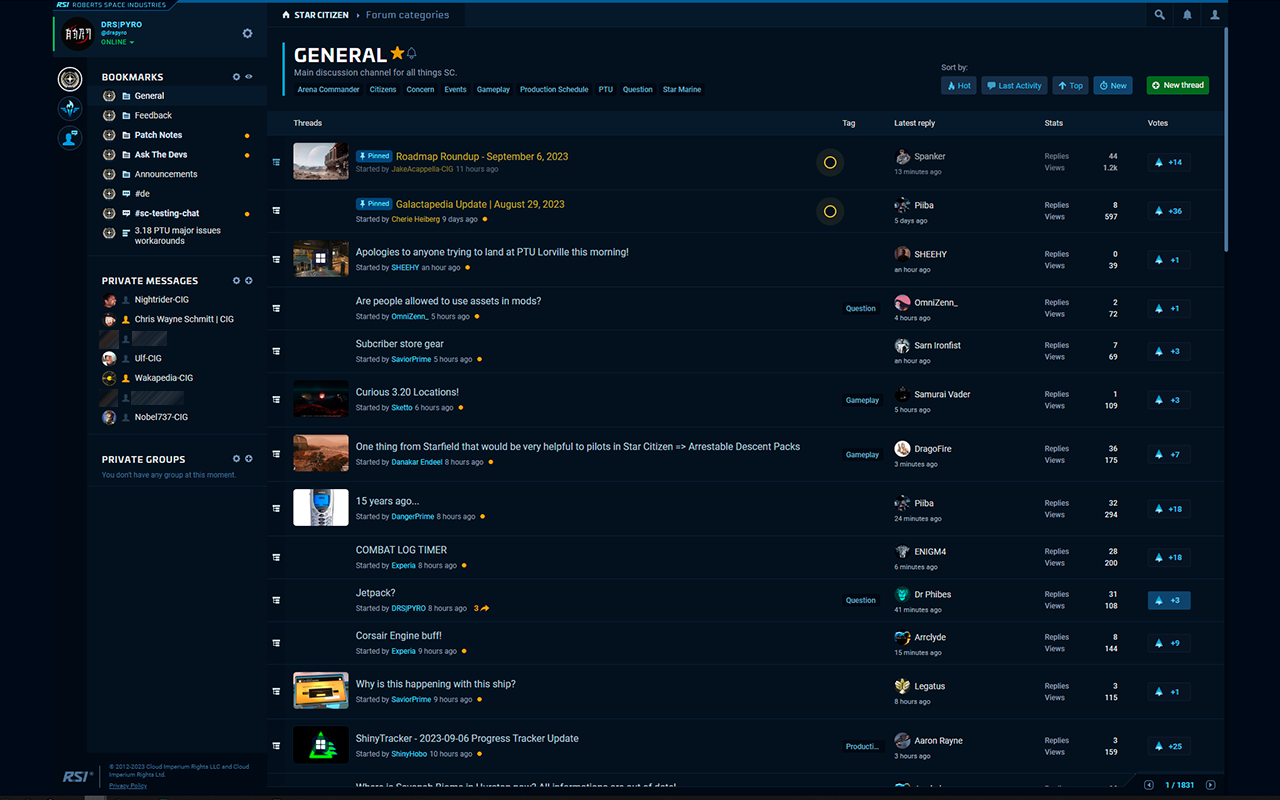
Task: Open the #sc-testing-chat bookmark
Action: [167, 213]
